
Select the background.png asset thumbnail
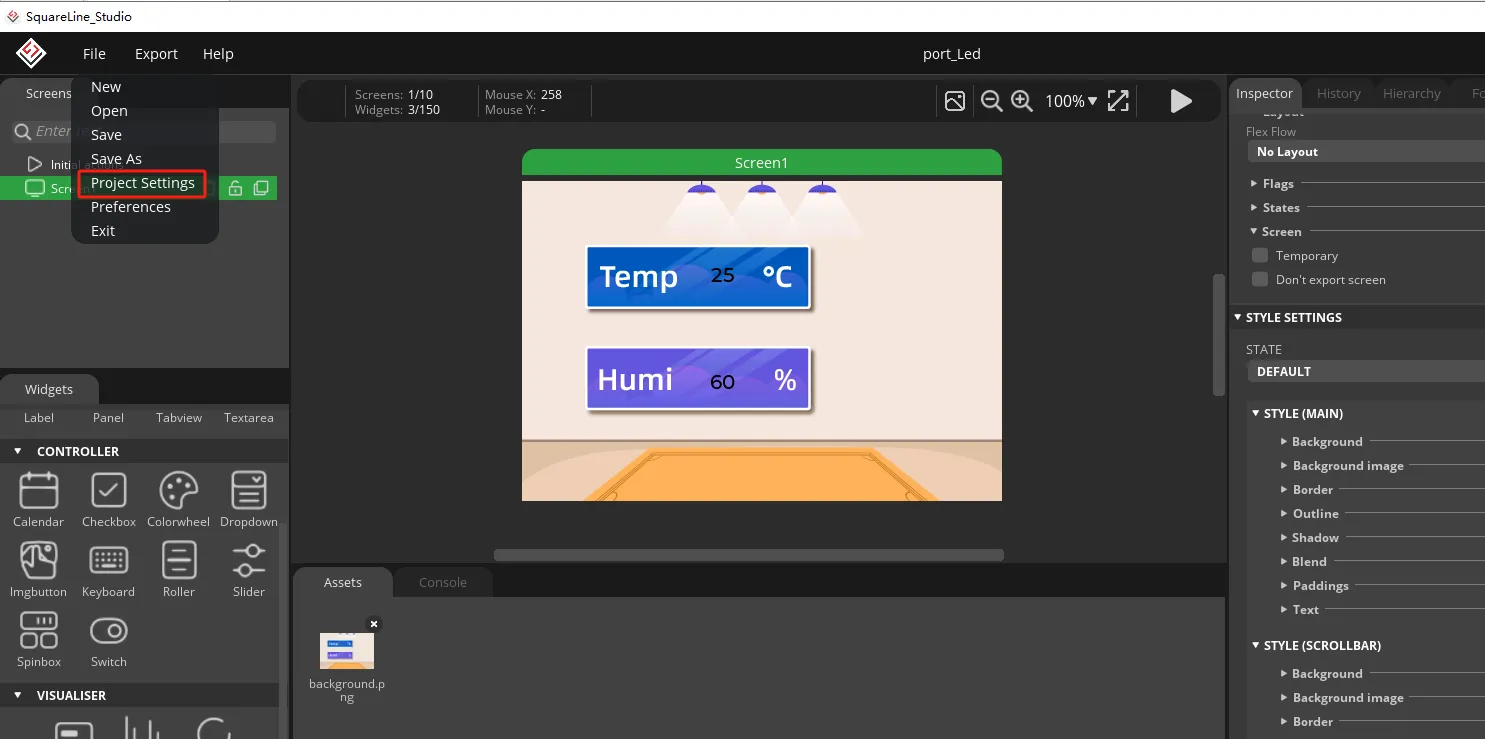(x=347, y=651)
